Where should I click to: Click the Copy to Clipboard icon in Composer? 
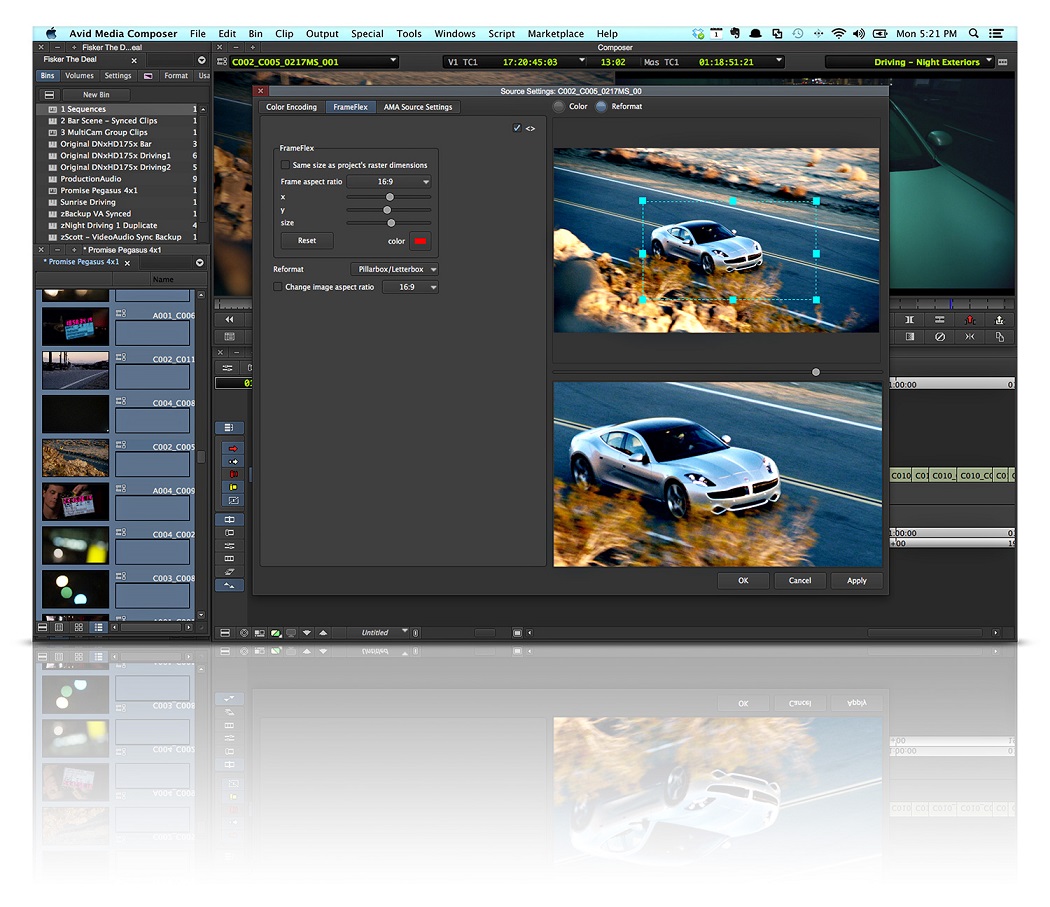point(999,337)
